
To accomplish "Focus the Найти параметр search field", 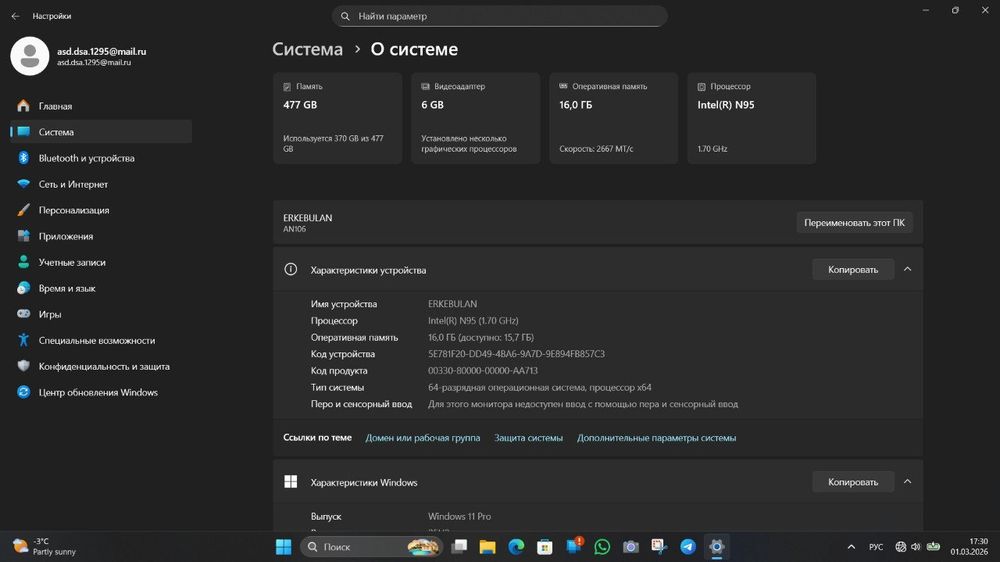I will coord(499,16).
